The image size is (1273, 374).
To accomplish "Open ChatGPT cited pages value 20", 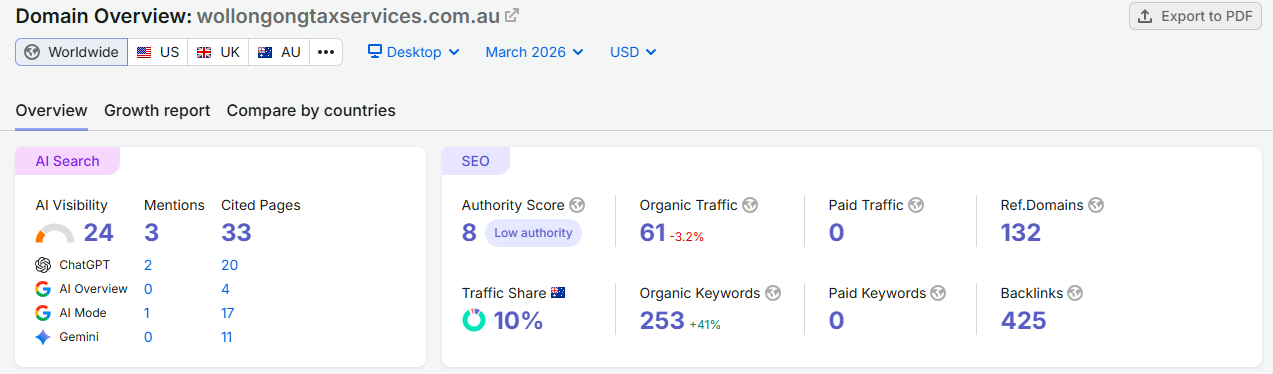I will click(x=229, y=265).
